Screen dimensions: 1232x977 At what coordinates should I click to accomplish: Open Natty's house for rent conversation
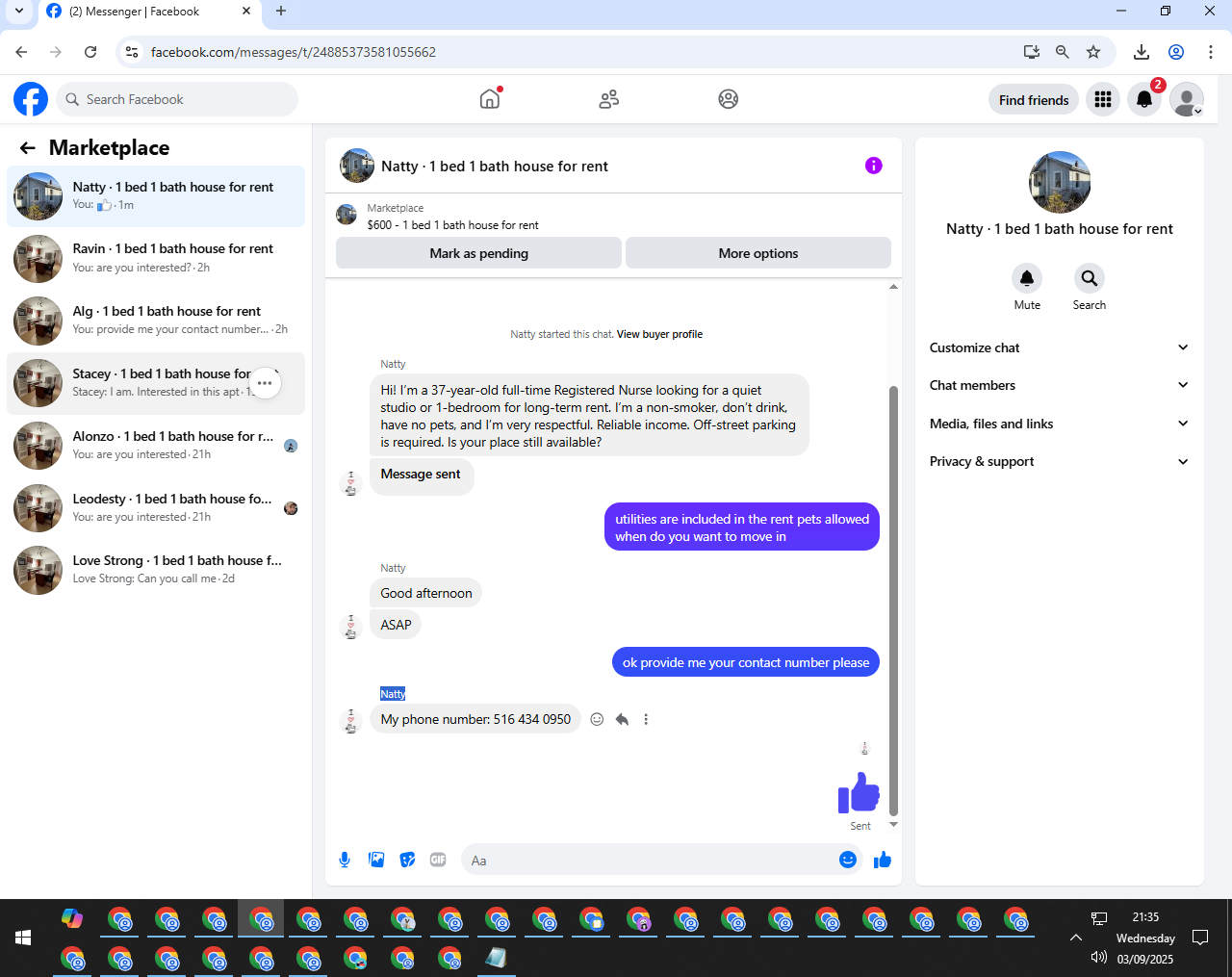(x=156, y=196)
